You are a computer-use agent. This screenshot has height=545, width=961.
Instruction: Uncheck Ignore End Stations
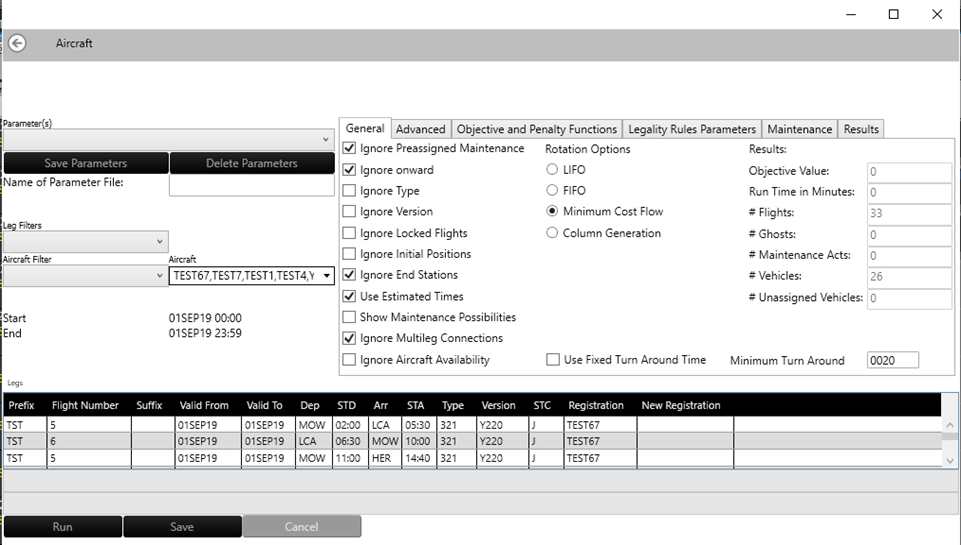[x=349, y=275]
